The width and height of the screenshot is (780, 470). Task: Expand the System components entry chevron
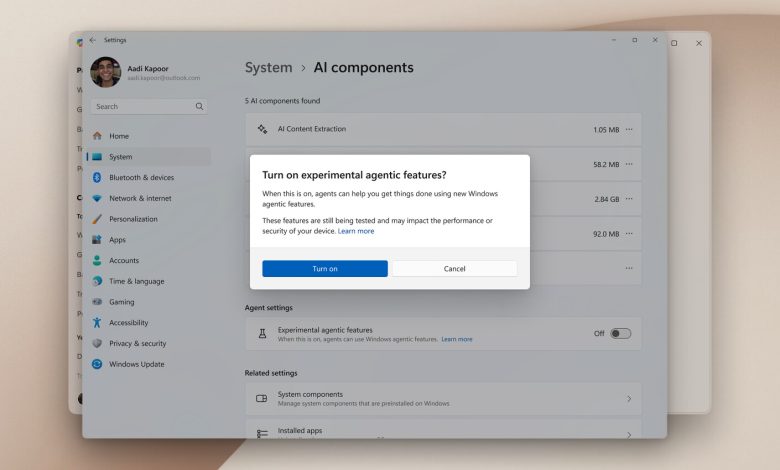tap(629, 398)
